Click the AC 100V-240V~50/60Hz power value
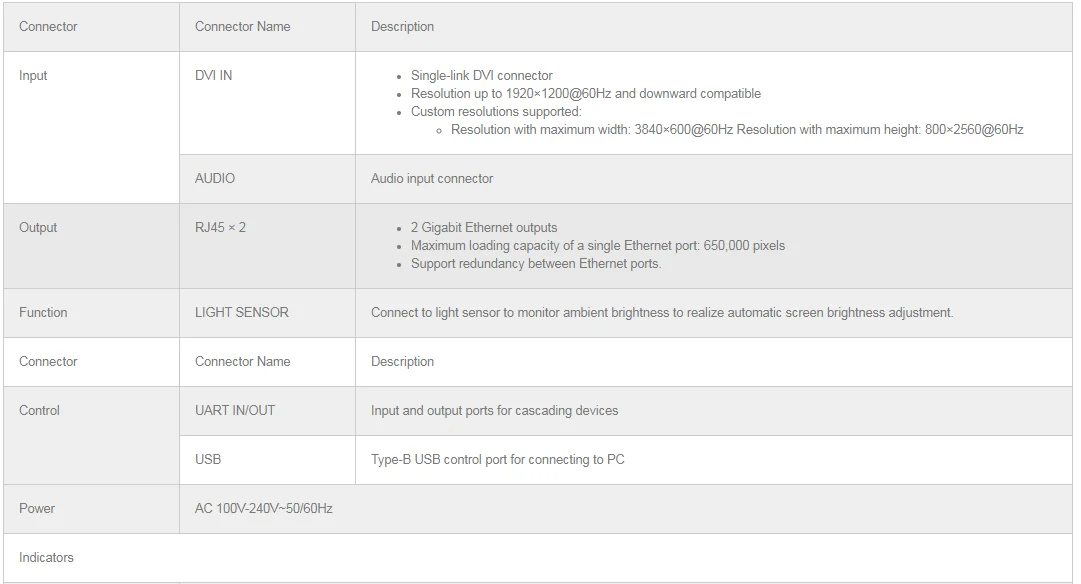 (x=263, y=509)
